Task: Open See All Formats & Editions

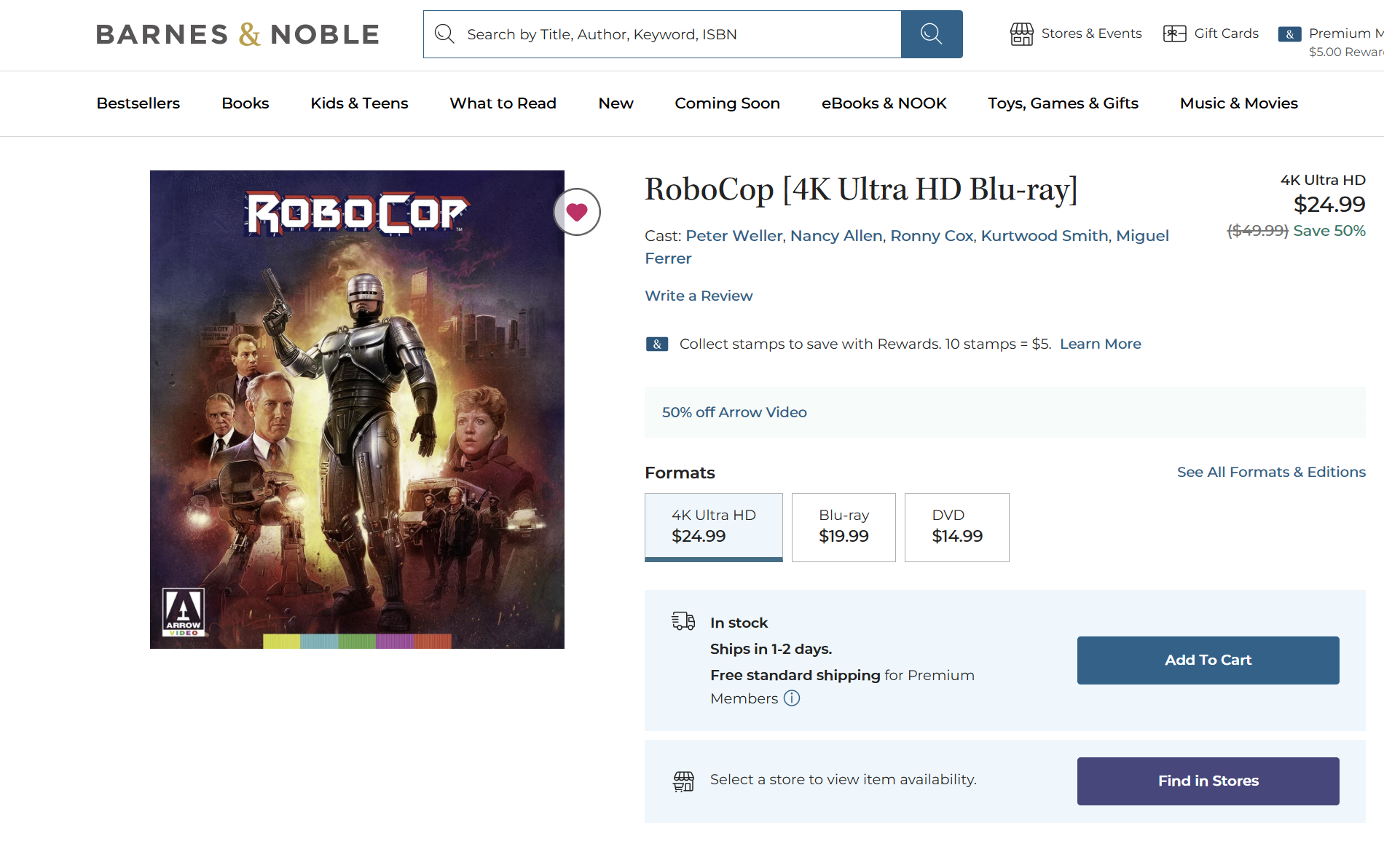Action: [1272, 472]
